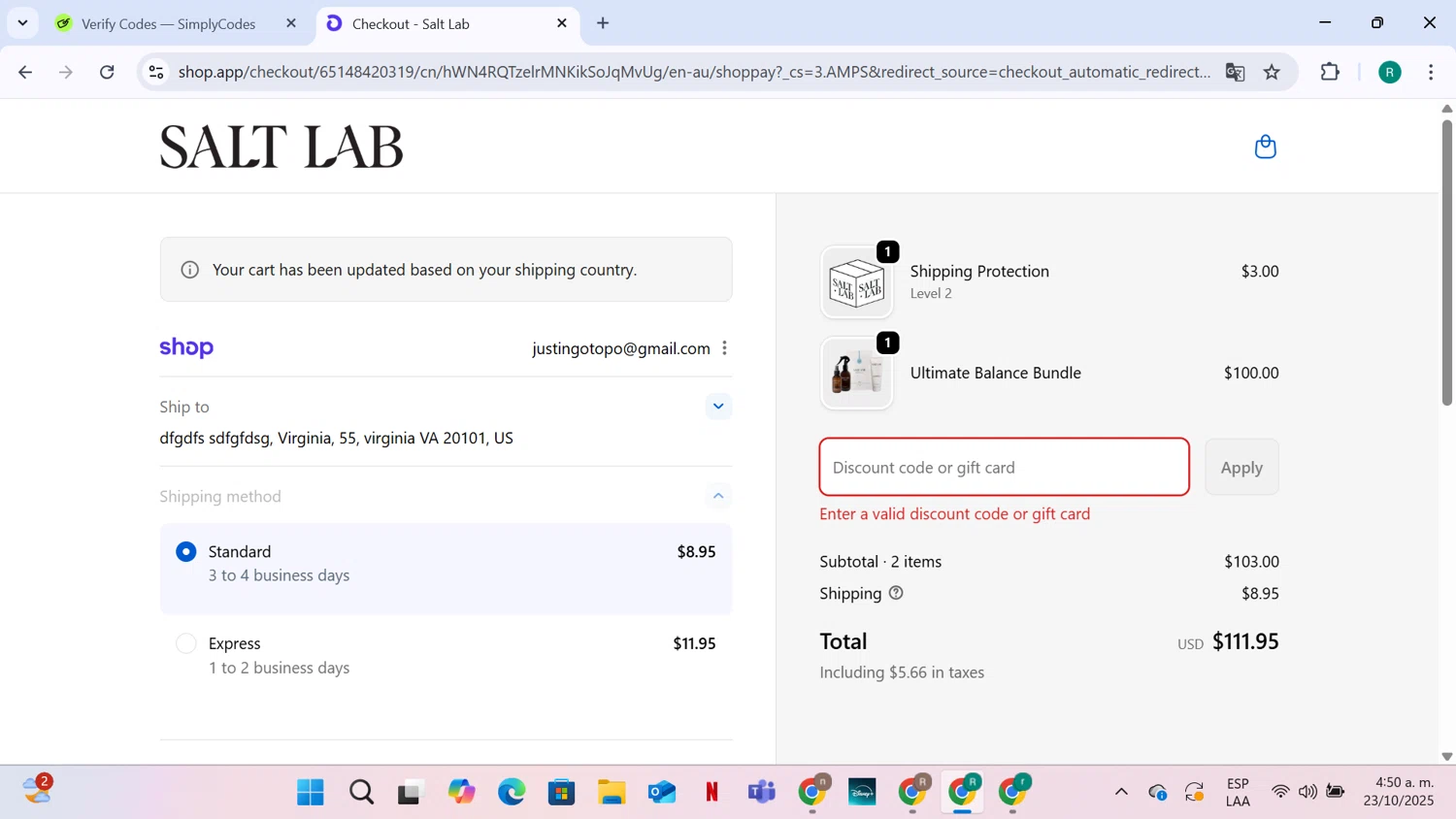This screenshot has width=1456, height=819.
Task: Open the Chrome profile avatar R
Action: (x=1390, y=72)
